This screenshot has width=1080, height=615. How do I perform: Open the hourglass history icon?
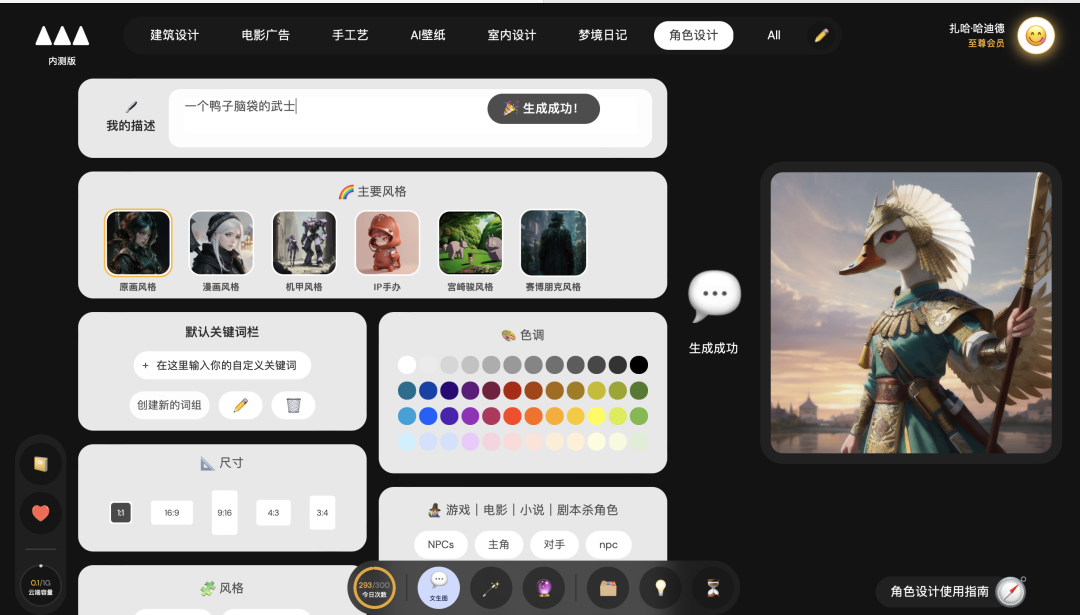click(x=713, y=587)
